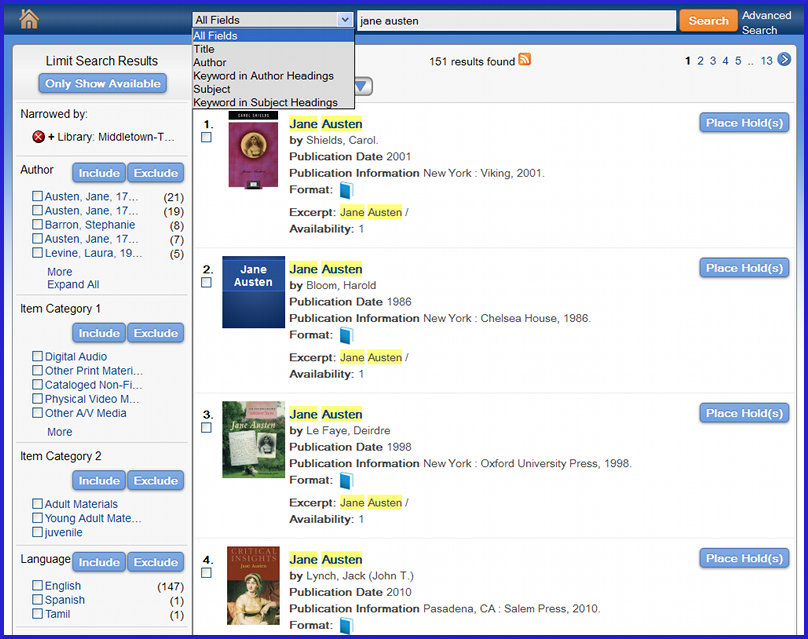808x639 pixels.
Task: Expand more Item Category 1 options
Action: tap(60, 432)
